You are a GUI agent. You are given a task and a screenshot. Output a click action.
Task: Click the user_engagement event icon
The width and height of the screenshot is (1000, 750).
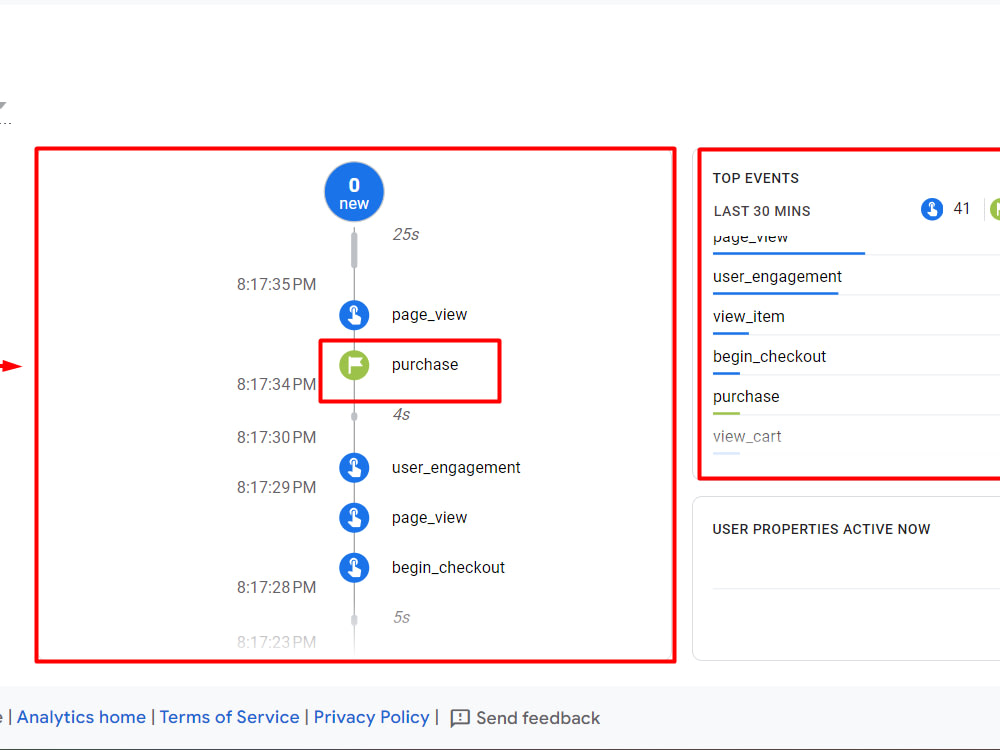[354, 467]
